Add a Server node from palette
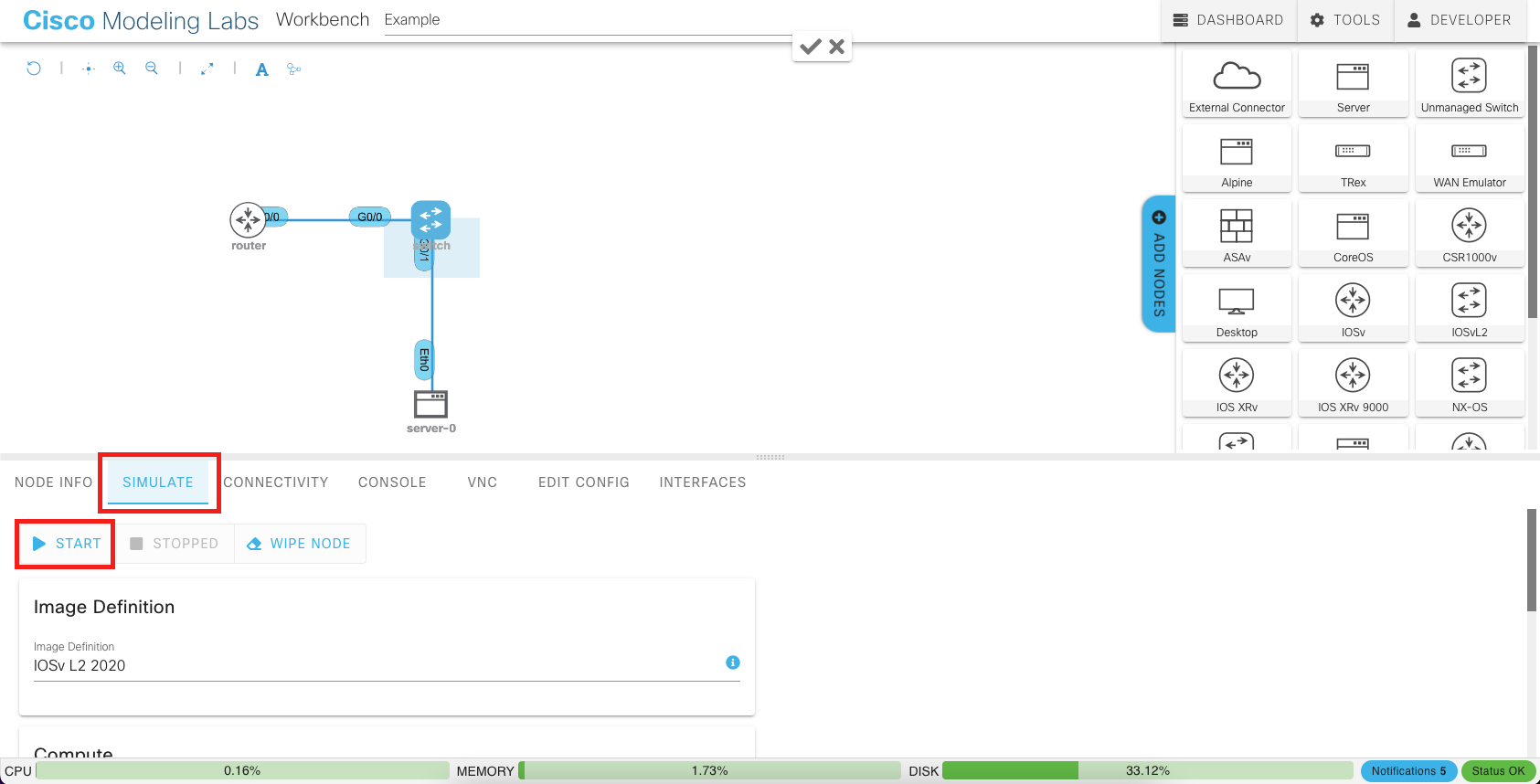Screen dimensions: 1540x784 pos(1353,84)
